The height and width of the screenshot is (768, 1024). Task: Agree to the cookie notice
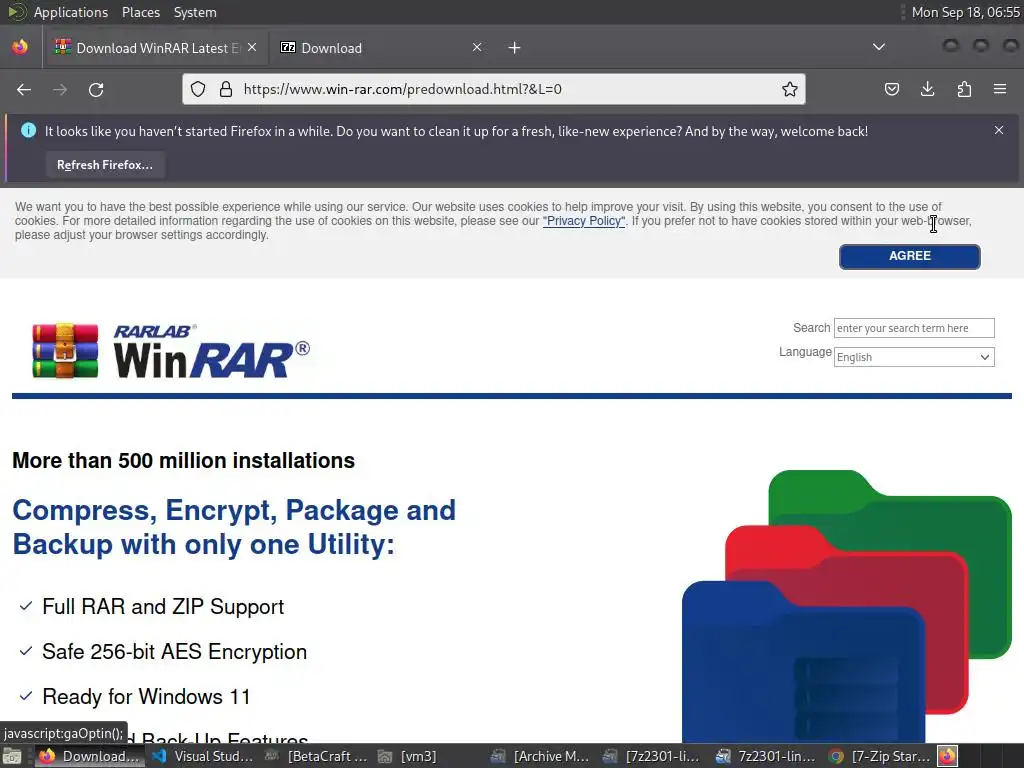pos(910,257)
